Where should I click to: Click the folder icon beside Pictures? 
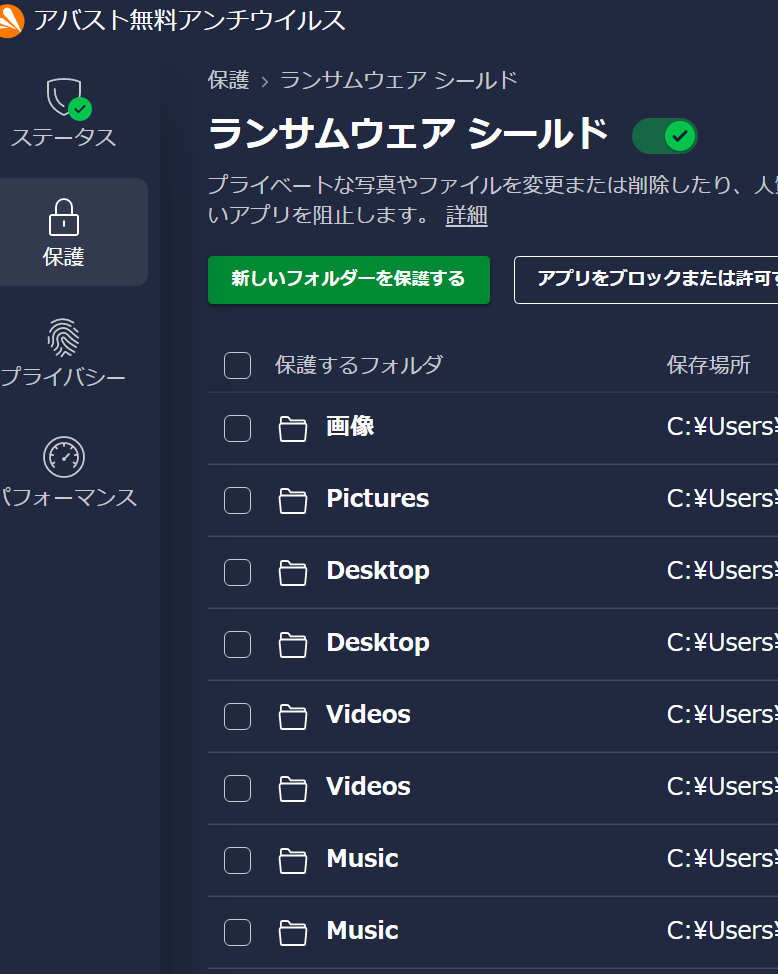pos(293,501)
